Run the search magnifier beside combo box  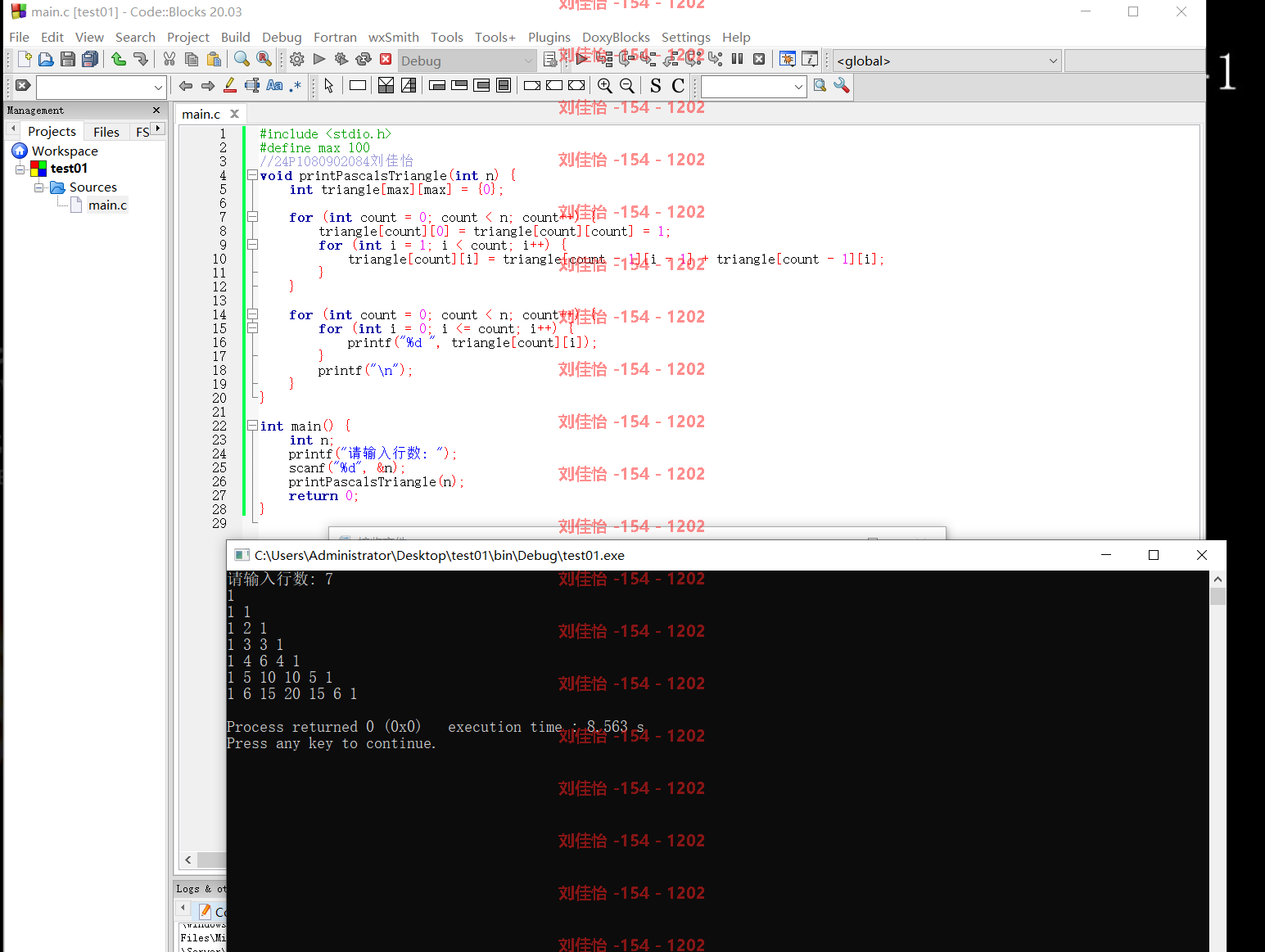click(x=820, y=85)
